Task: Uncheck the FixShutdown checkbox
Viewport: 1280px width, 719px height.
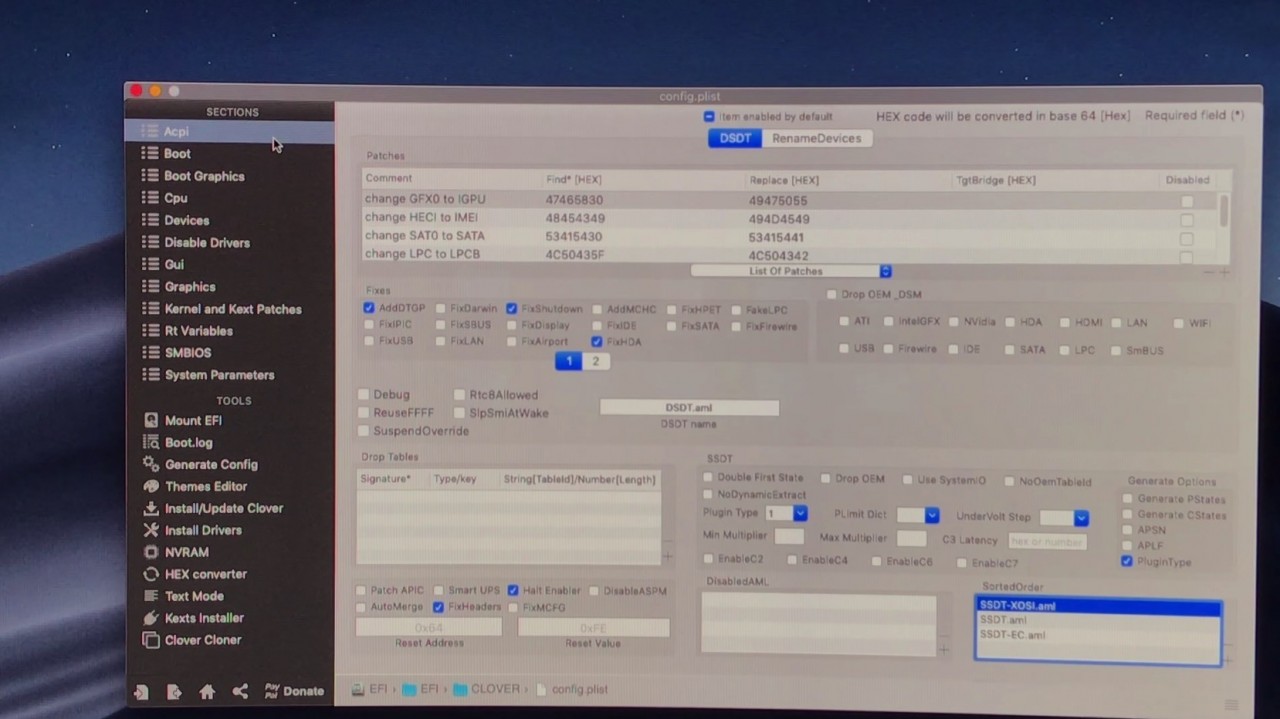Action: pos(512,308)
